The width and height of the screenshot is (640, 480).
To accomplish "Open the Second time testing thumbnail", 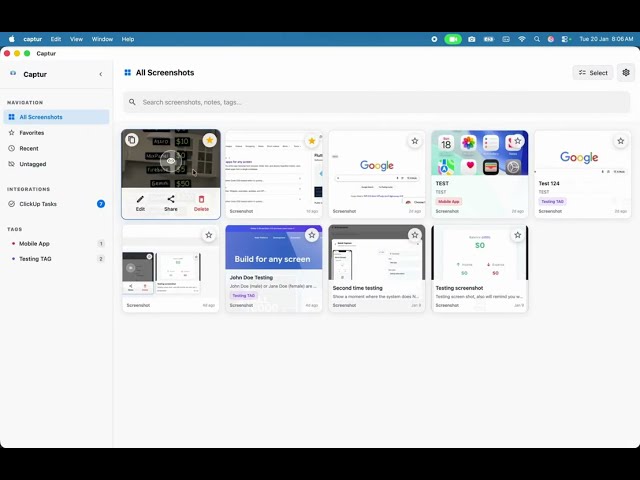I will [376, 252].
